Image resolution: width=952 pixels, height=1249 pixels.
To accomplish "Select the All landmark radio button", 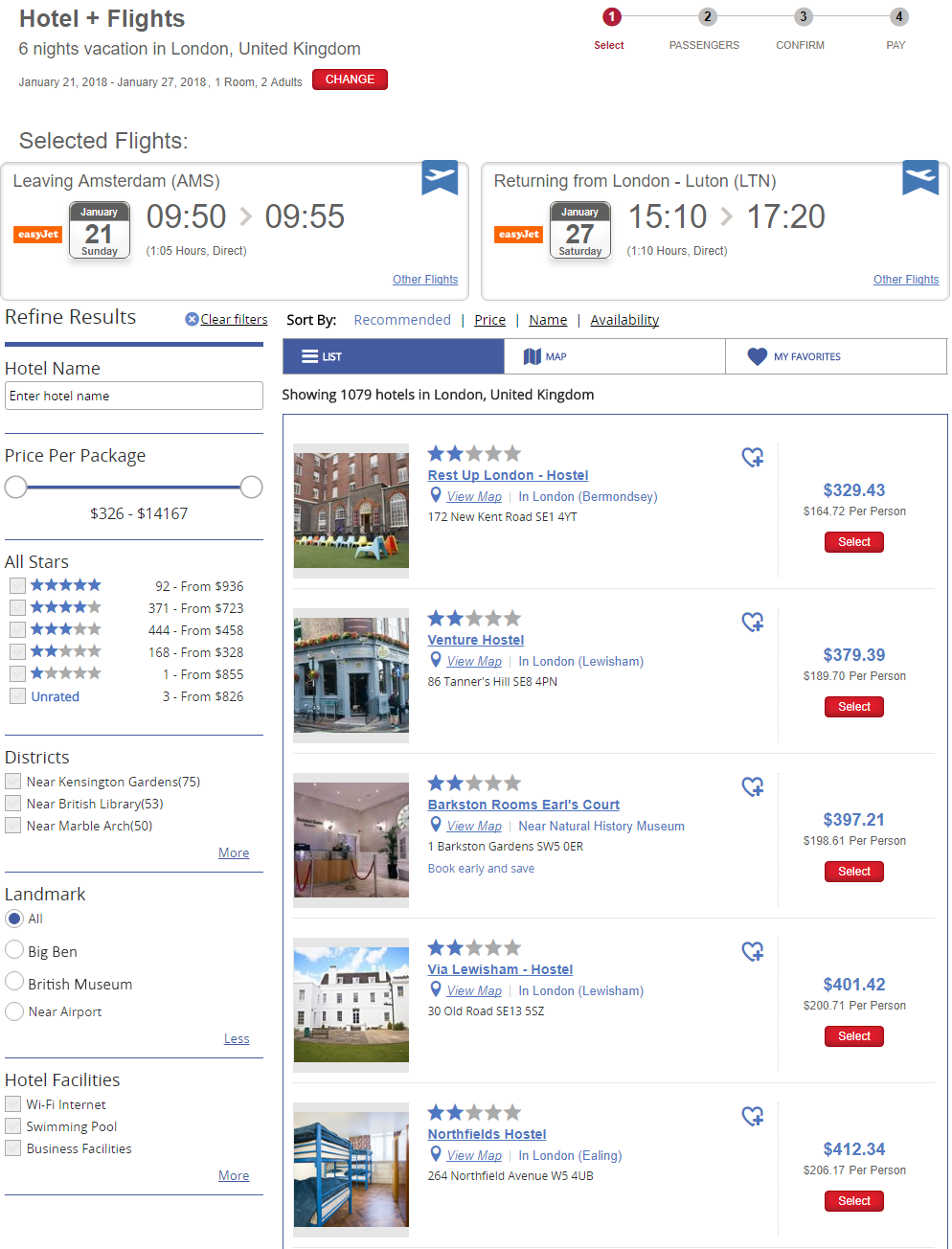I will pyautogui.click(x=14, y=919).
